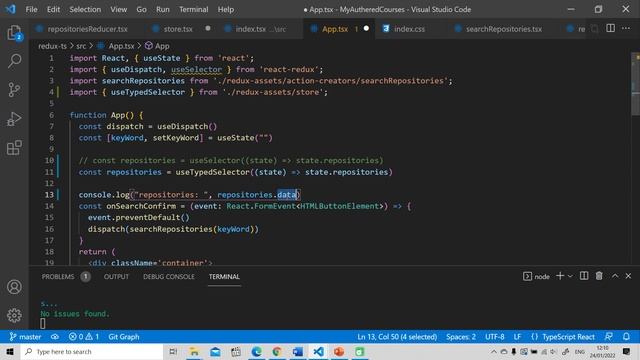This screenshot has width=640, height=360.
Task: Click the editor vertical scrollbar
Action: (x=635, y=84)
